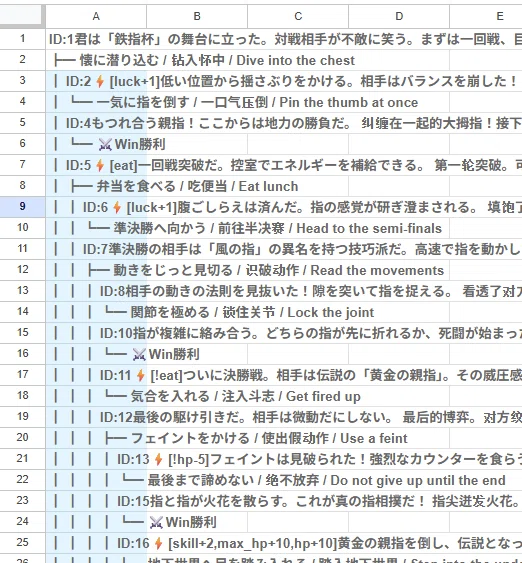
Task: Click 'Head to the semi-finals' cell
Action: (247, 228)
